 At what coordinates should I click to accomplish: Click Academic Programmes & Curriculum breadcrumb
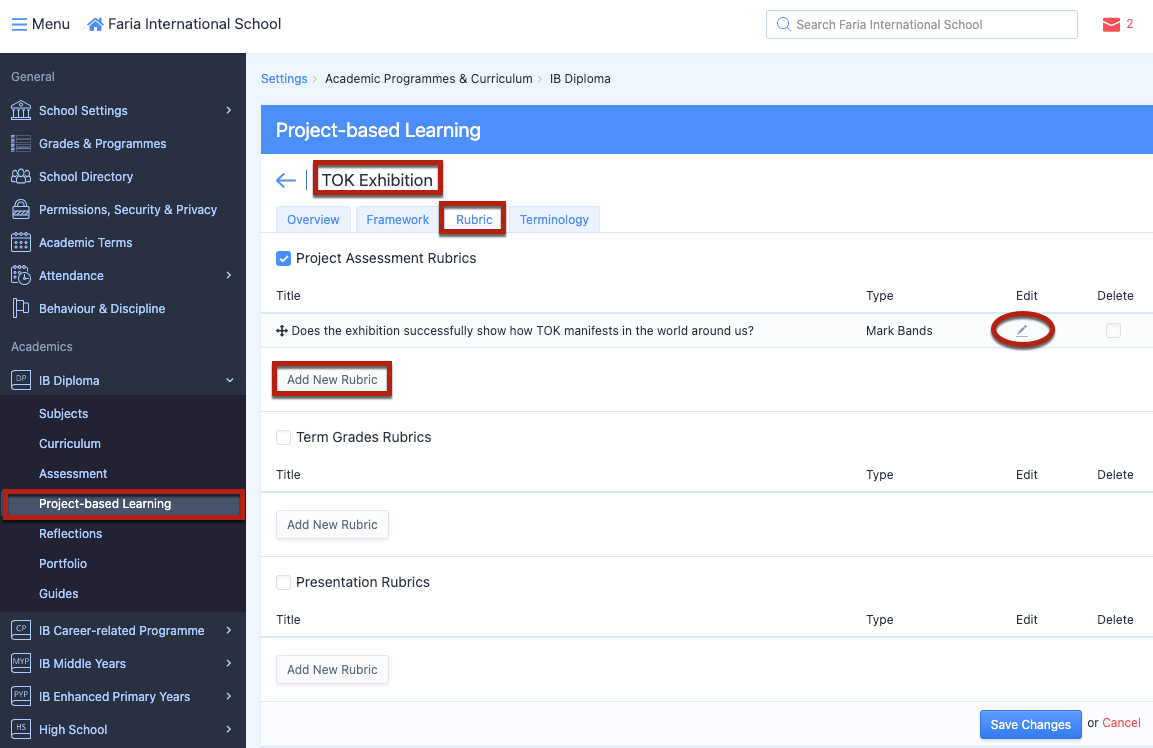(x=429, y=79)
